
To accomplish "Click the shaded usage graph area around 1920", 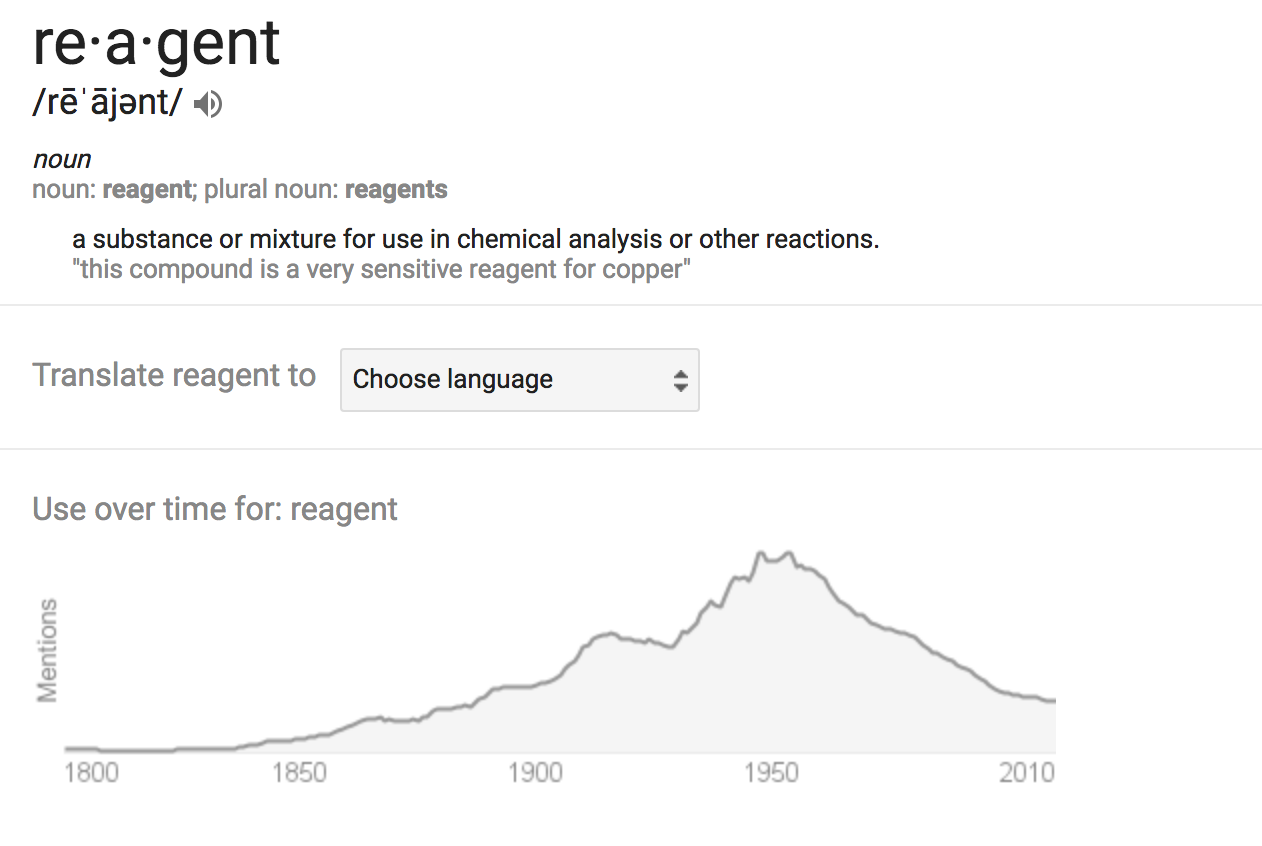I will (628, 700).
